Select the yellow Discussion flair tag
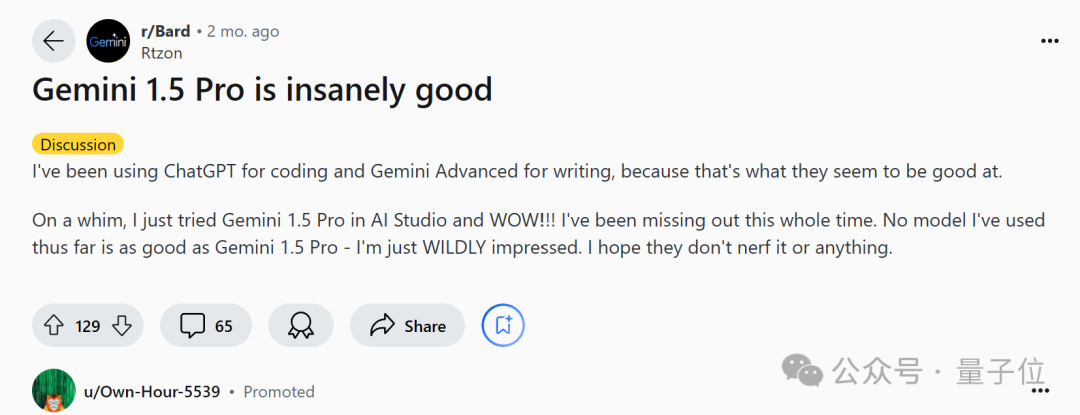1080x415 pixels. pyautogui.click(x=78, y=144)
